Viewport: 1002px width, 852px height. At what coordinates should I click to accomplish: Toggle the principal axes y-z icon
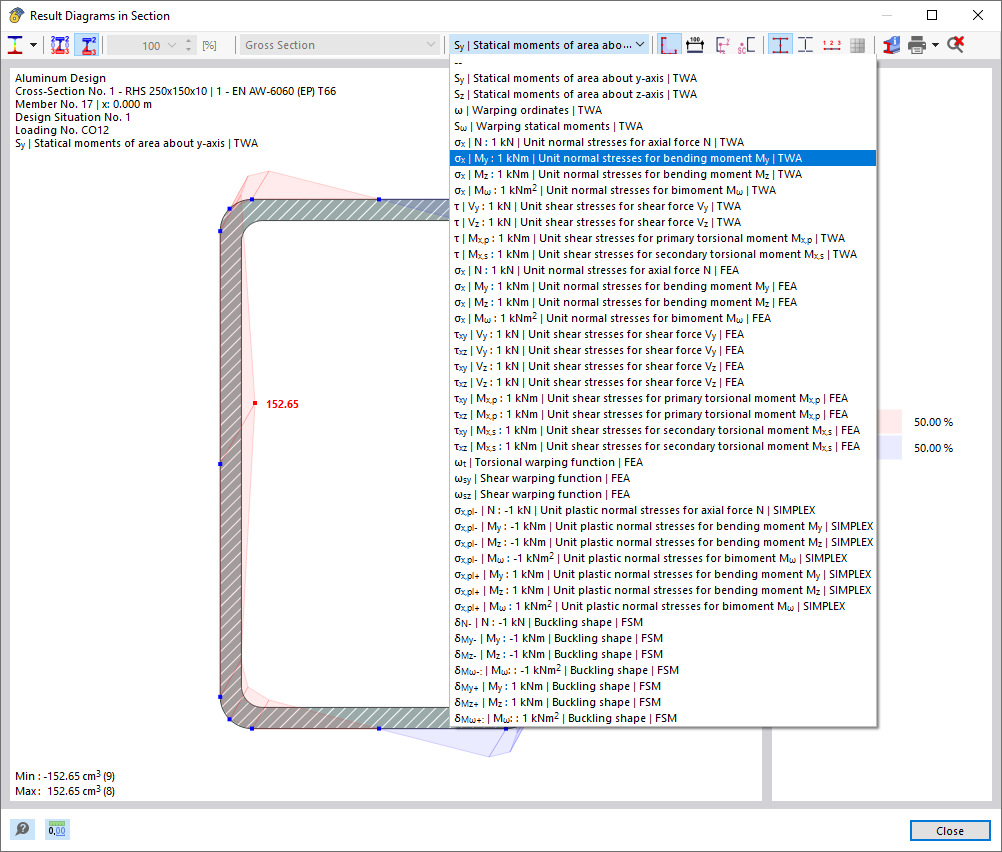722,45
